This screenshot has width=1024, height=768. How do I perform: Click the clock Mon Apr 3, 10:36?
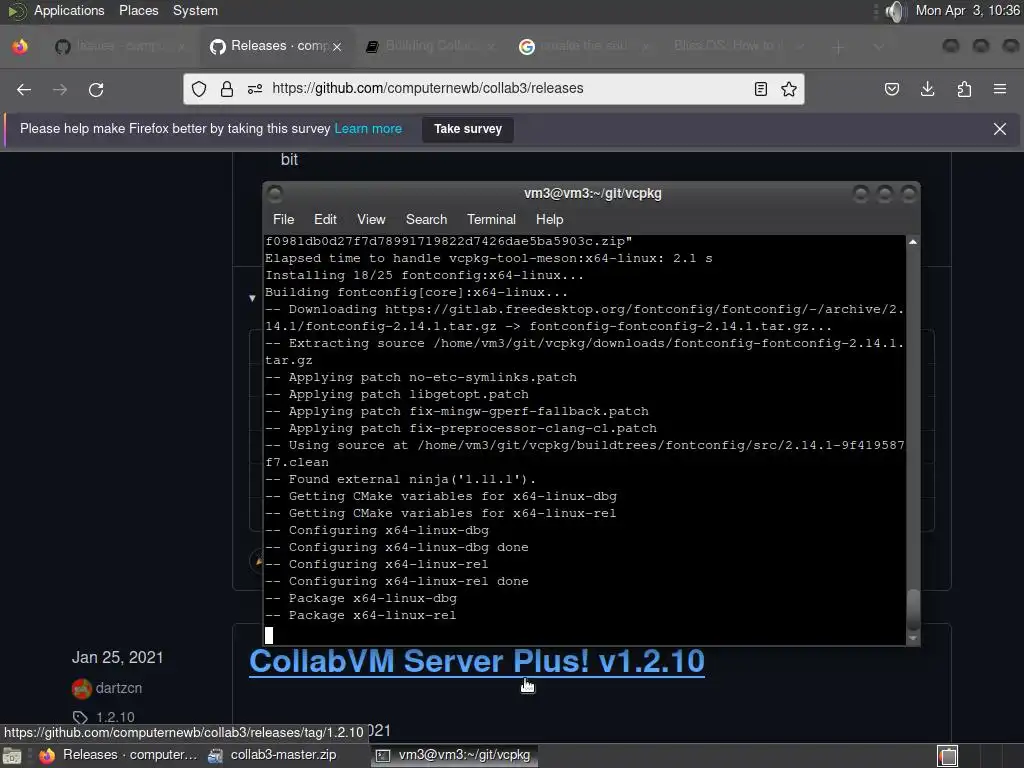click(x=967, y=11)
